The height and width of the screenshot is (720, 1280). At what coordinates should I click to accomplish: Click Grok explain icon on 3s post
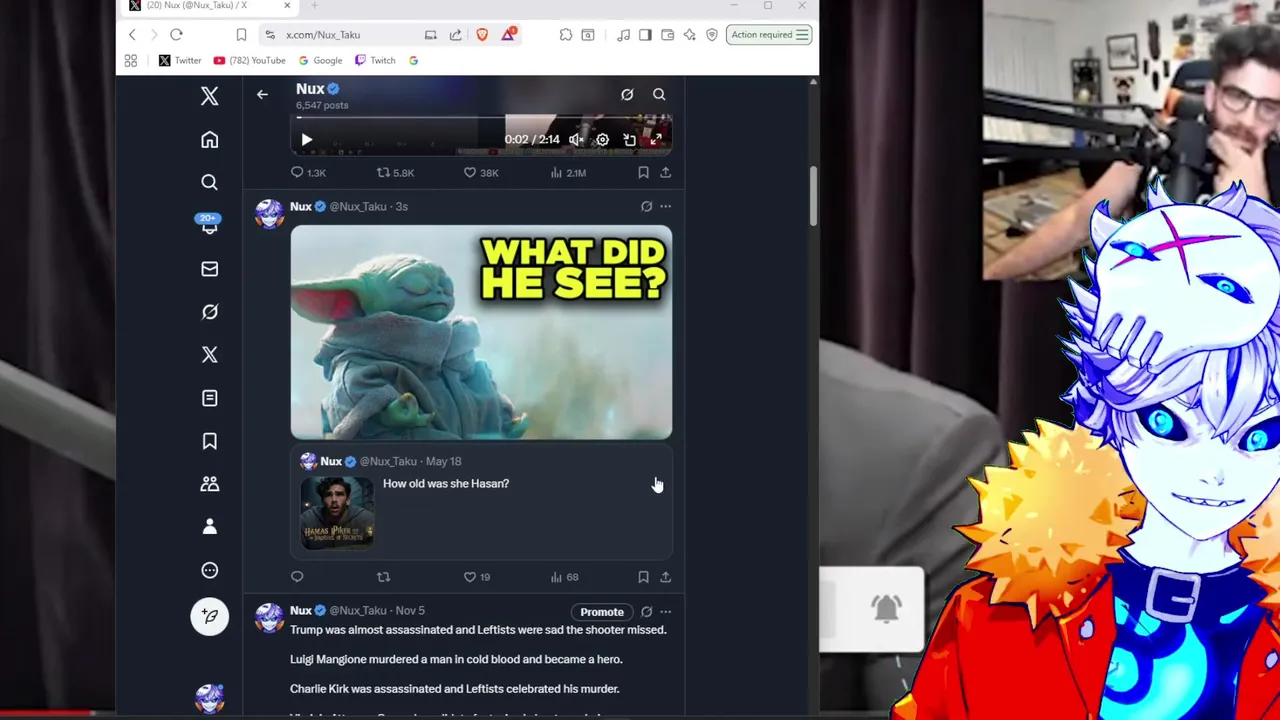[x=646, y=207]
